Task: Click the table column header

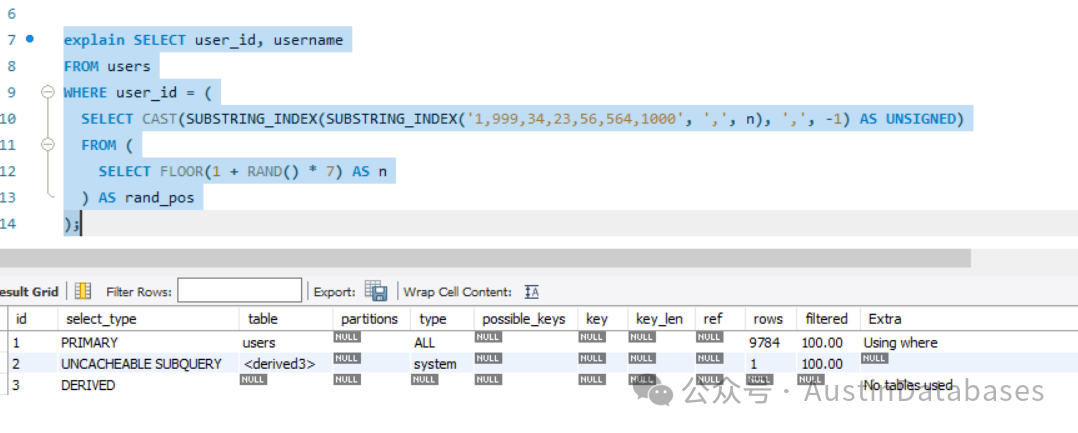Action: (263, 319)
